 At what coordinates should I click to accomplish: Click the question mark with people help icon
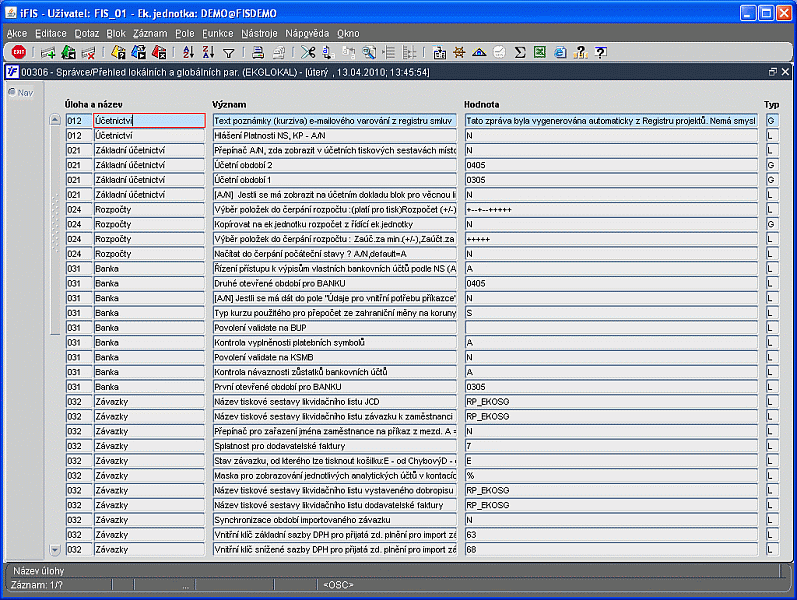click(580, 52)
